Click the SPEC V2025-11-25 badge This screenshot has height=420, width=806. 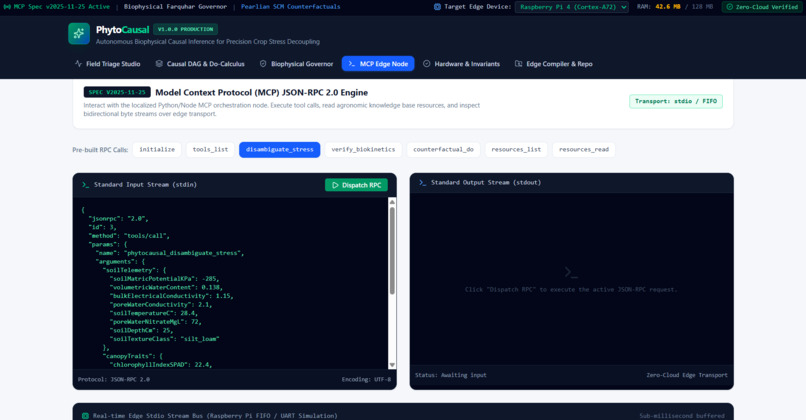[117, 93]
